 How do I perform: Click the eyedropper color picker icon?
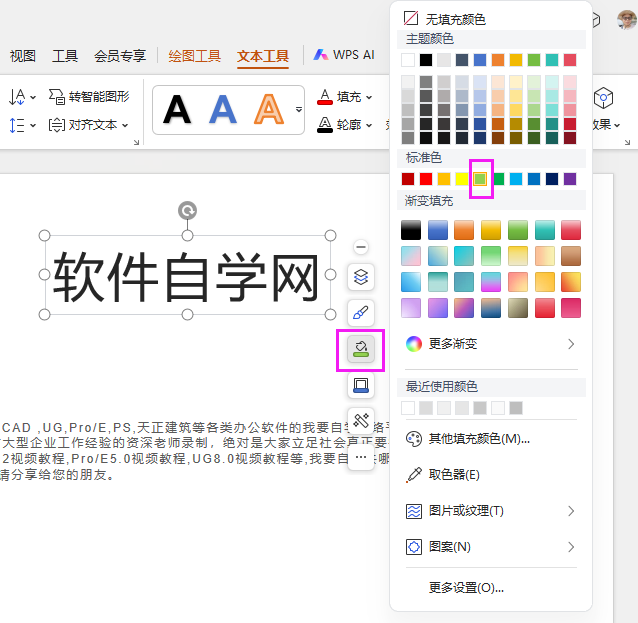tap(414, 475)
